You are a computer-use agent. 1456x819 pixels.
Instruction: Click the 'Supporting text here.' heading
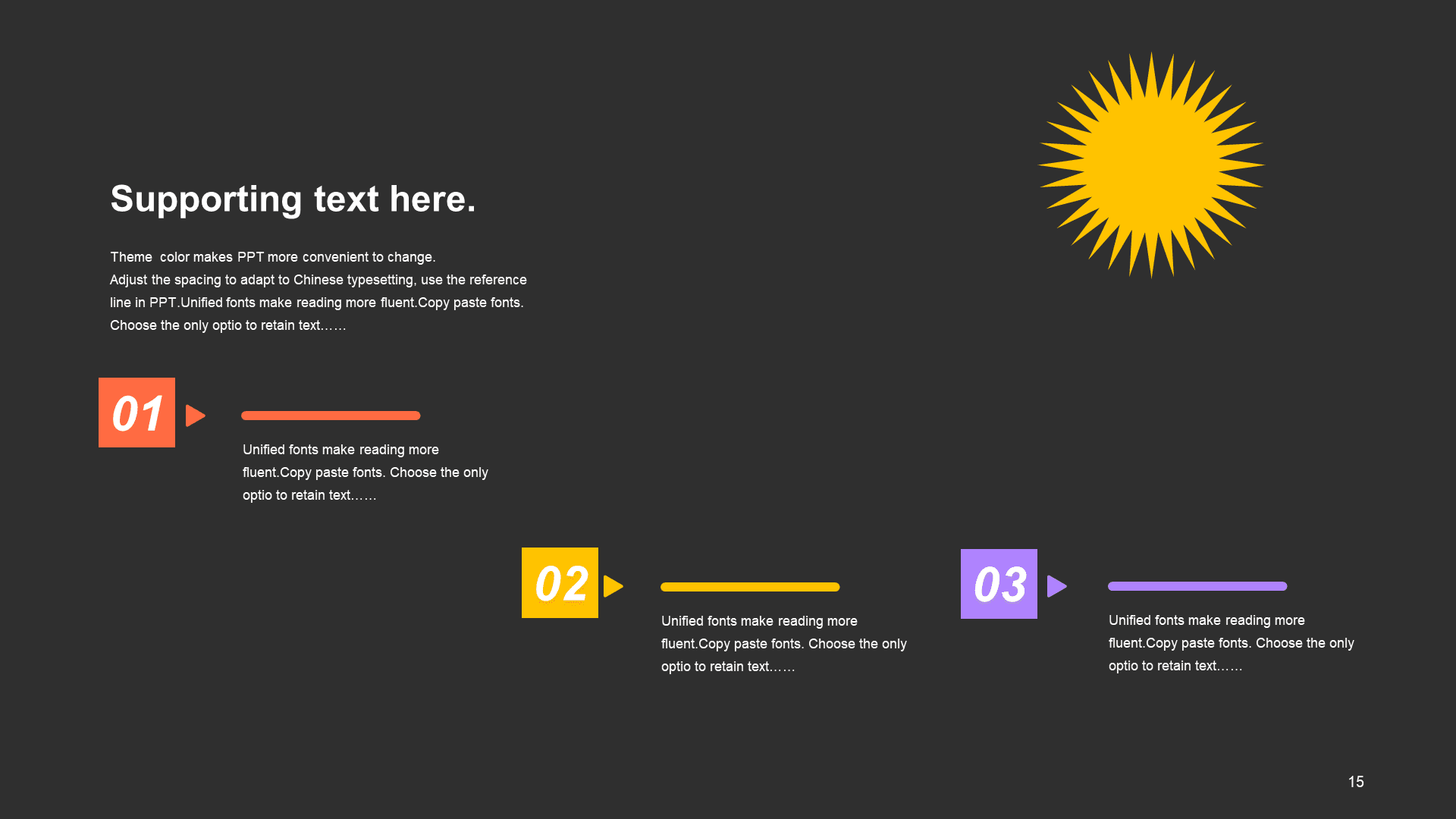(x=293, y=199)
